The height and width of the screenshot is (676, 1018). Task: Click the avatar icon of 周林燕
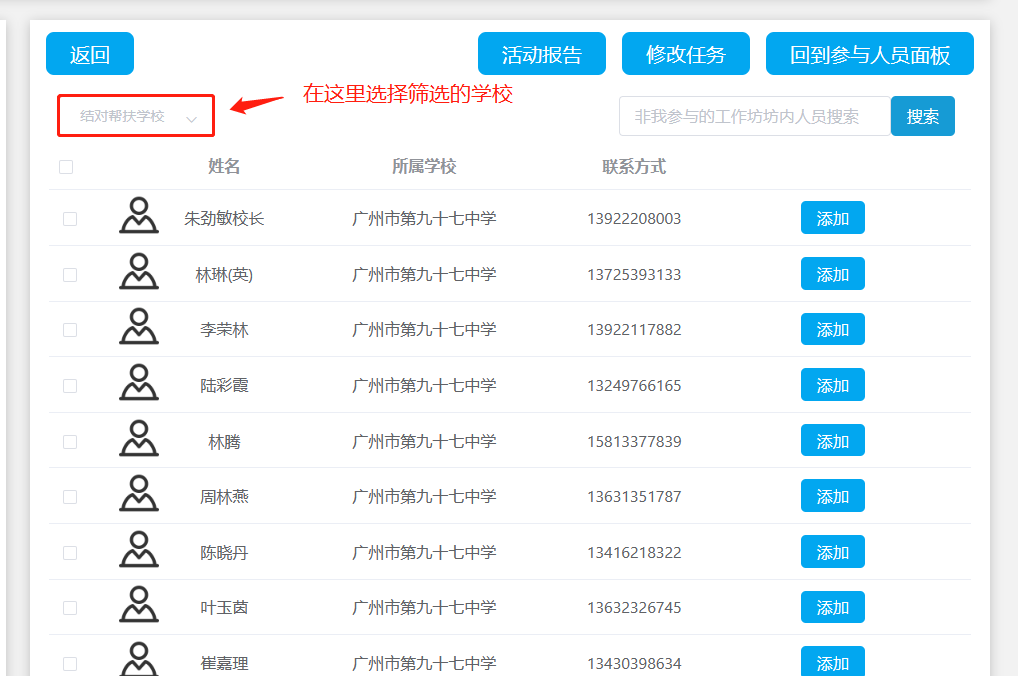[139, 494]
